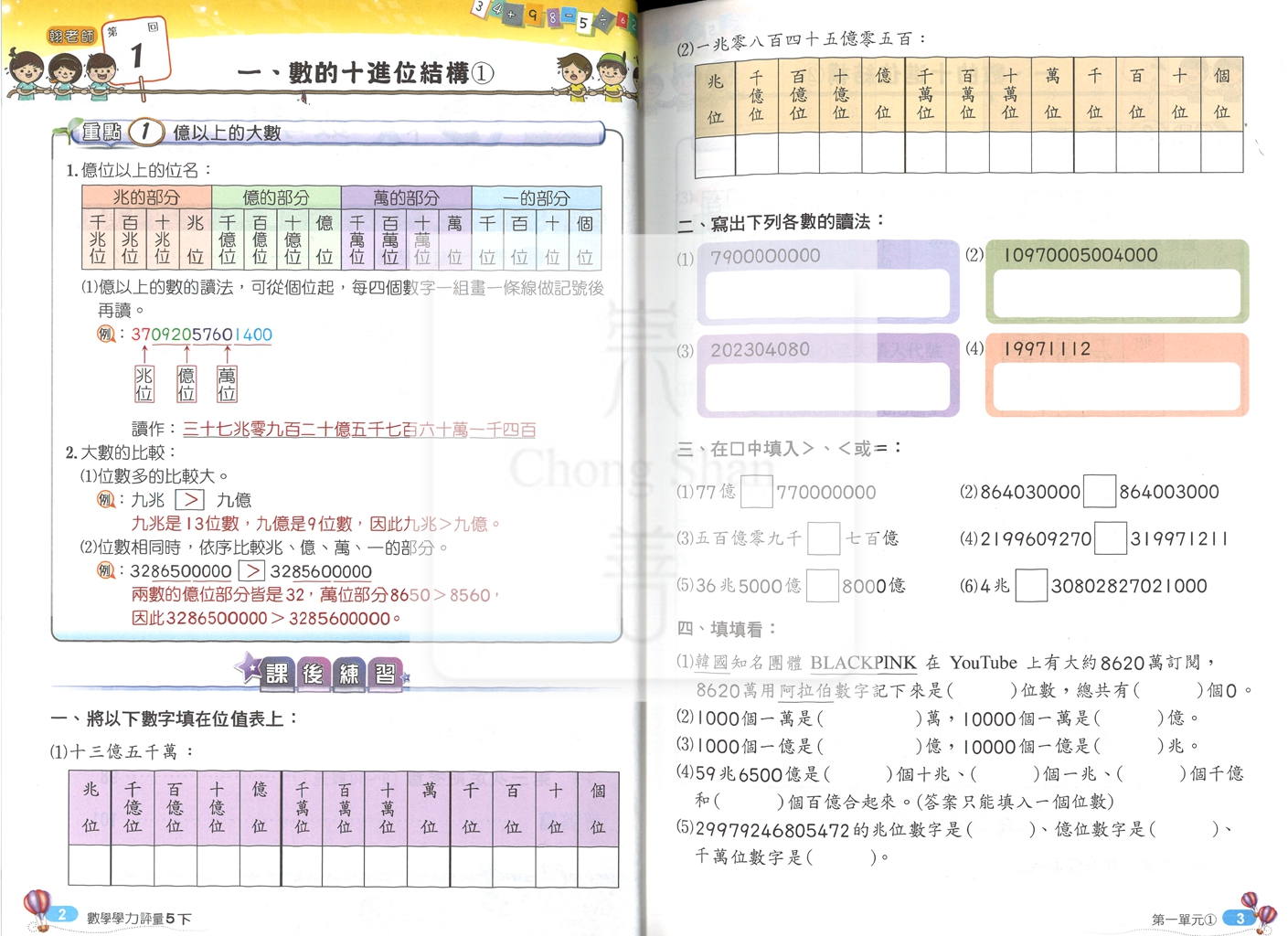The image size is (1288, 936).
Task: Click the purple "萬的部分" header cell
Action: pos(407,197)
